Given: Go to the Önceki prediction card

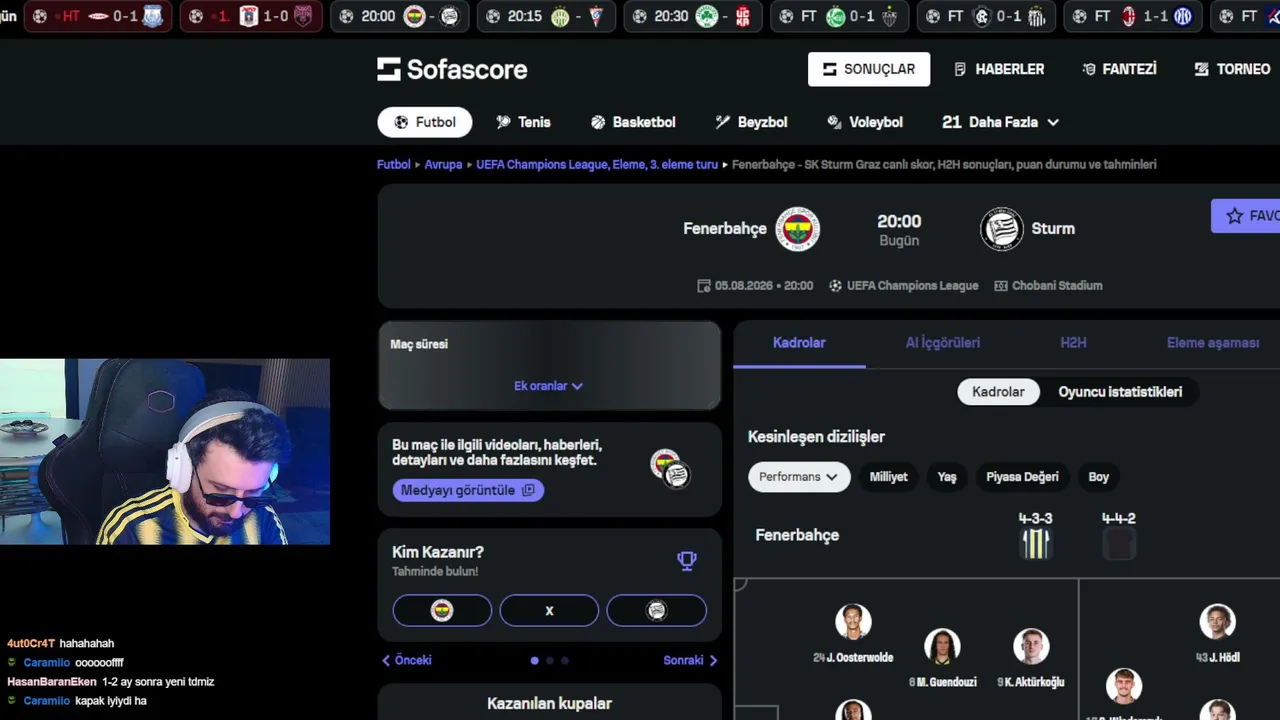Looking at the screenshot, I should 406,660.
